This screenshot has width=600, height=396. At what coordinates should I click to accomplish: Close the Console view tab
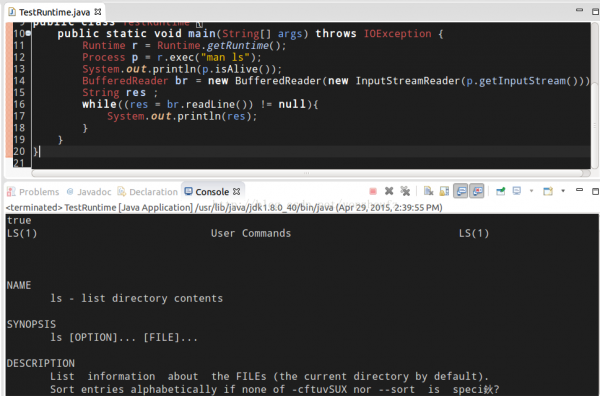(236, 191)
